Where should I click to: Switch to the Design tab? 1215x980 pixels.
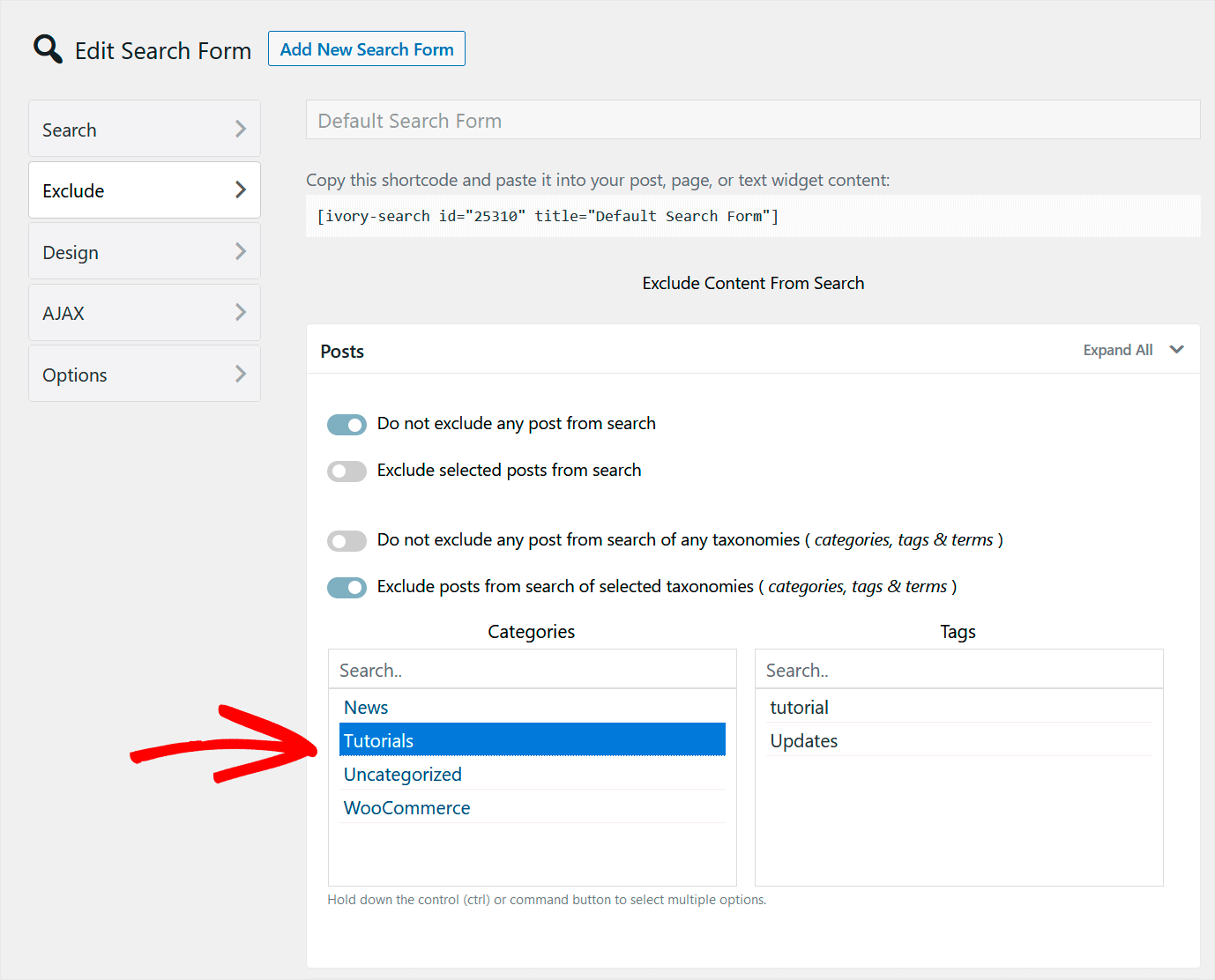coord(145,251)
